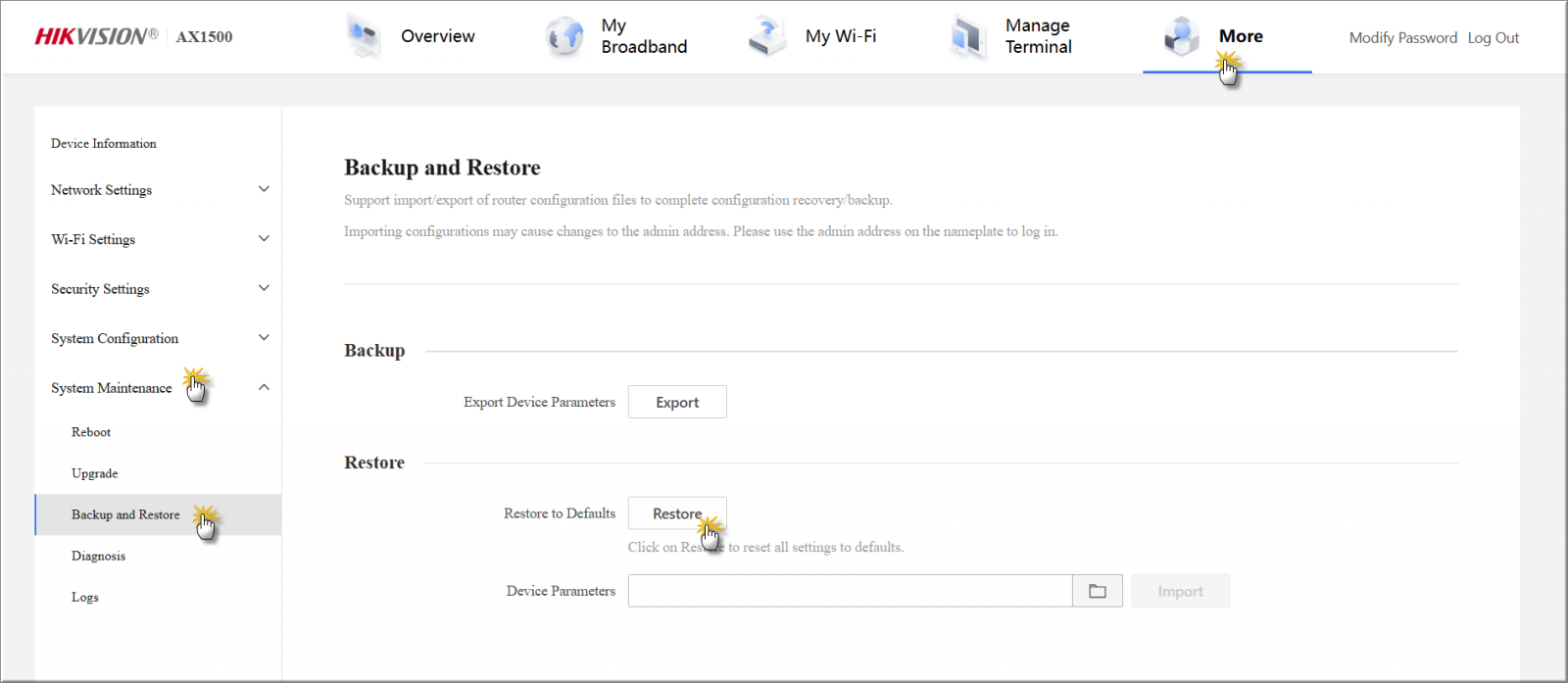Click the Log Out link
Image resolution: width=1568 pixels, height=683 pixels.
click(x=1493, y=38)
